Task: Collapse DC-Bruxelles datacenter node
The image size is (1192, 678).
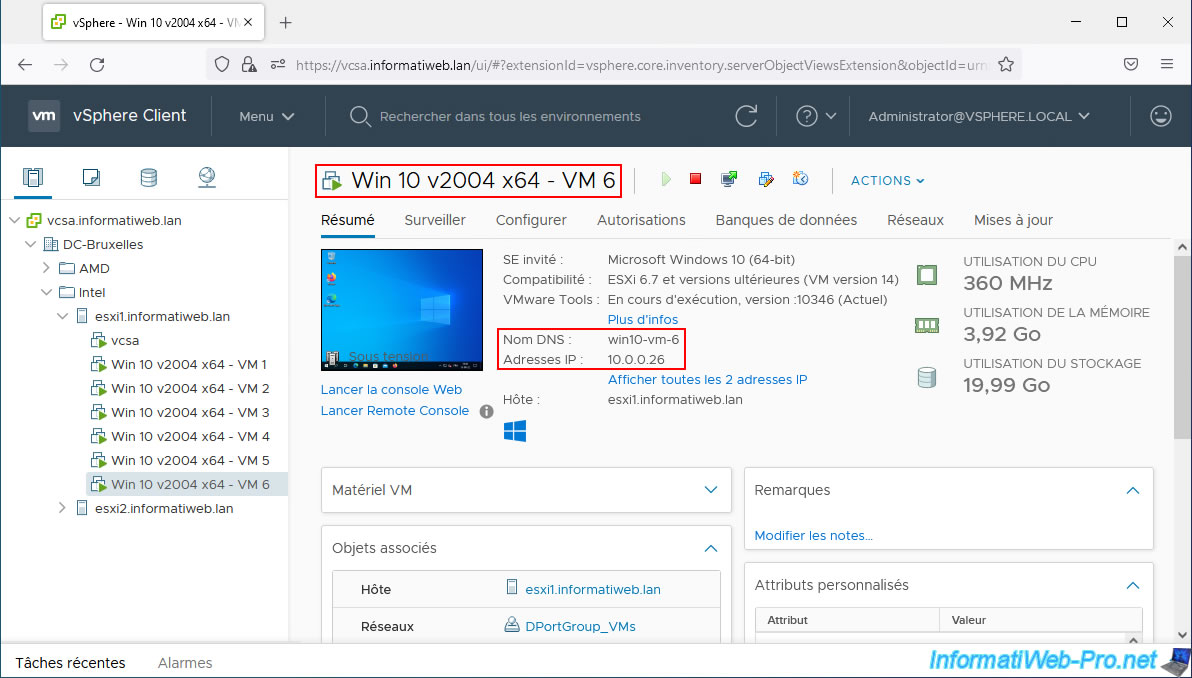Action: coord(30,245)
